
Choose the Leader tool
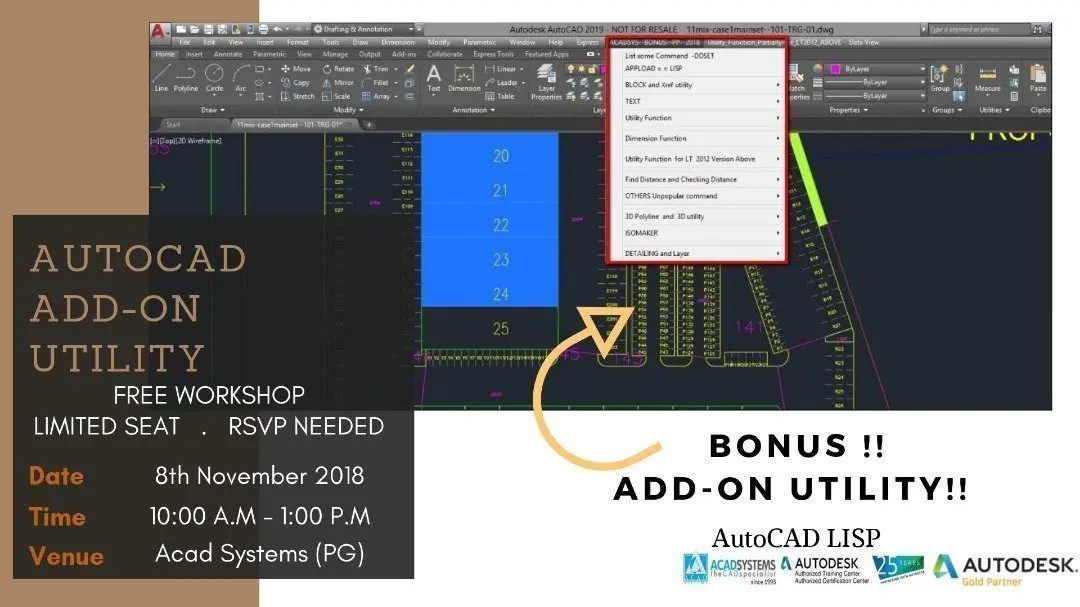point(501,83)
